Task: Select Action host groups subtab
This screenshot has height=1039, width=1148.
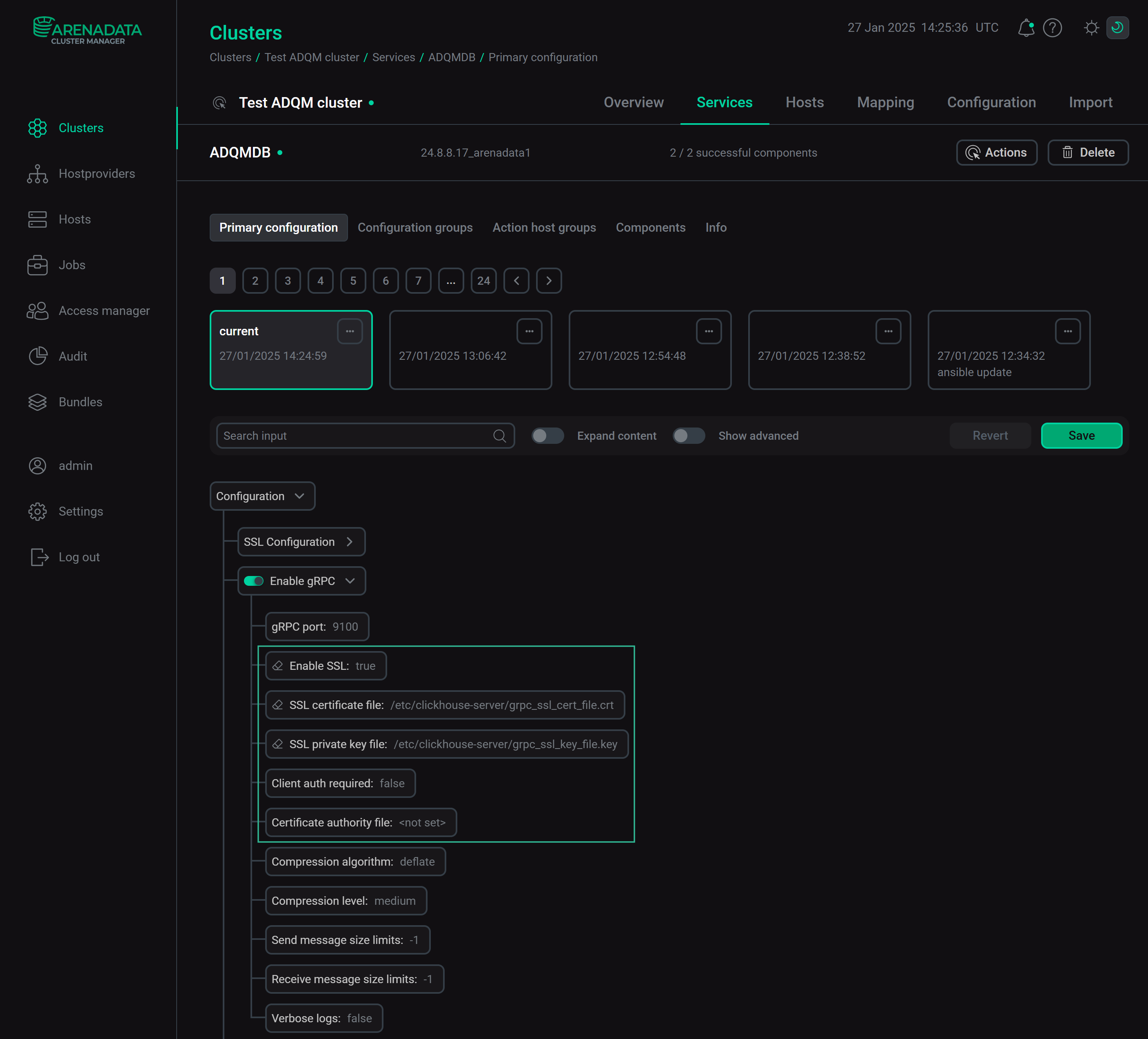Action: pos(544,228)
